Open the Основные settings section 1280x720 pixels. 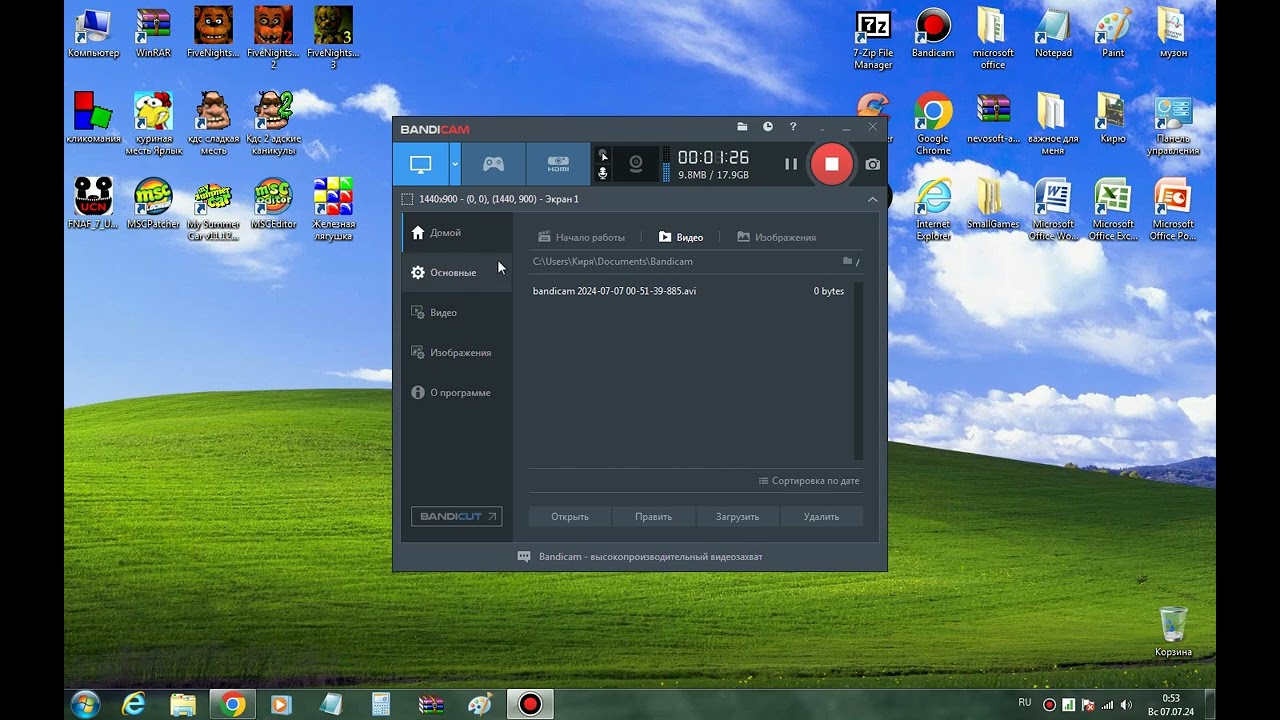[457, 272]
